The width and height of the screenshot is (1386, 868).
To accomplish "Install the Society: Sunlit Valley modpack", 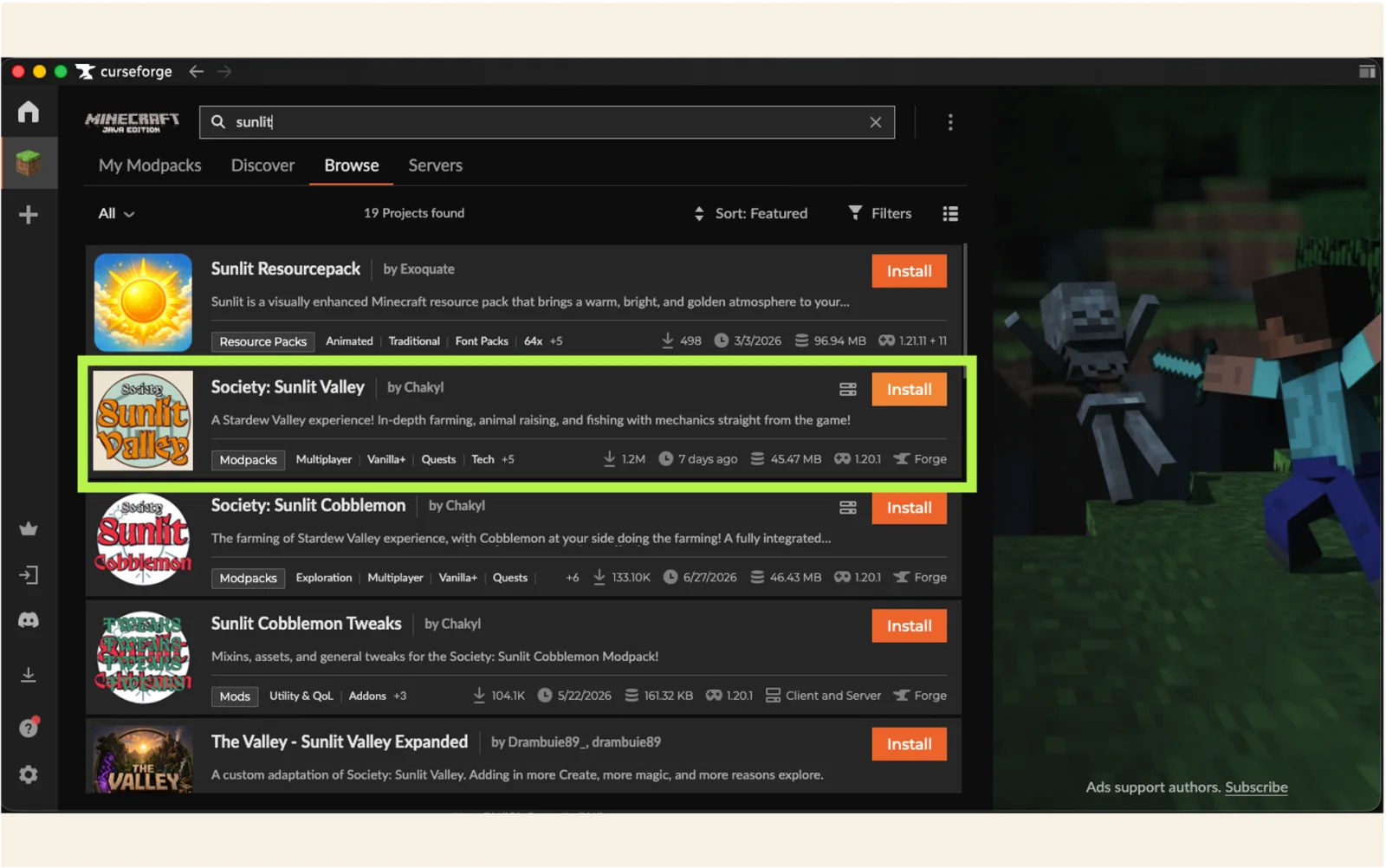I will (x=909, y=389).
